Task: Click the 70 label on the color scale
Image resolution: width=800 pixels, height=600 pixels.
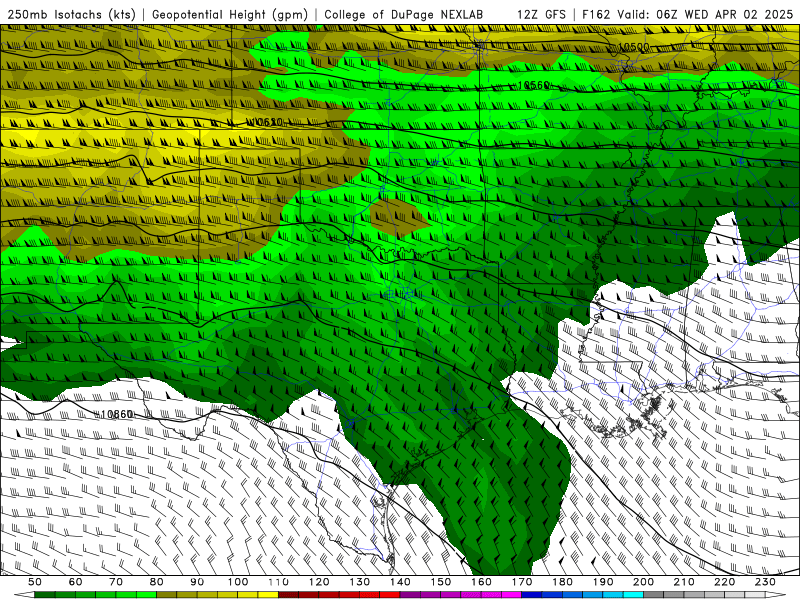Action: 116,582
